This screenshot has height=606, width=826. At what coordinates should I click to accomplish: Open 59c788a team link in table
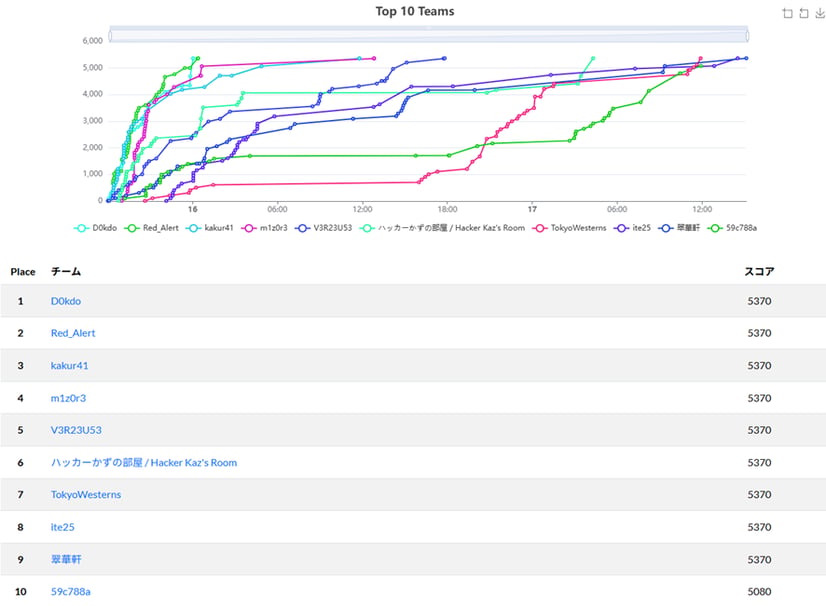click(x=71, y=592)
